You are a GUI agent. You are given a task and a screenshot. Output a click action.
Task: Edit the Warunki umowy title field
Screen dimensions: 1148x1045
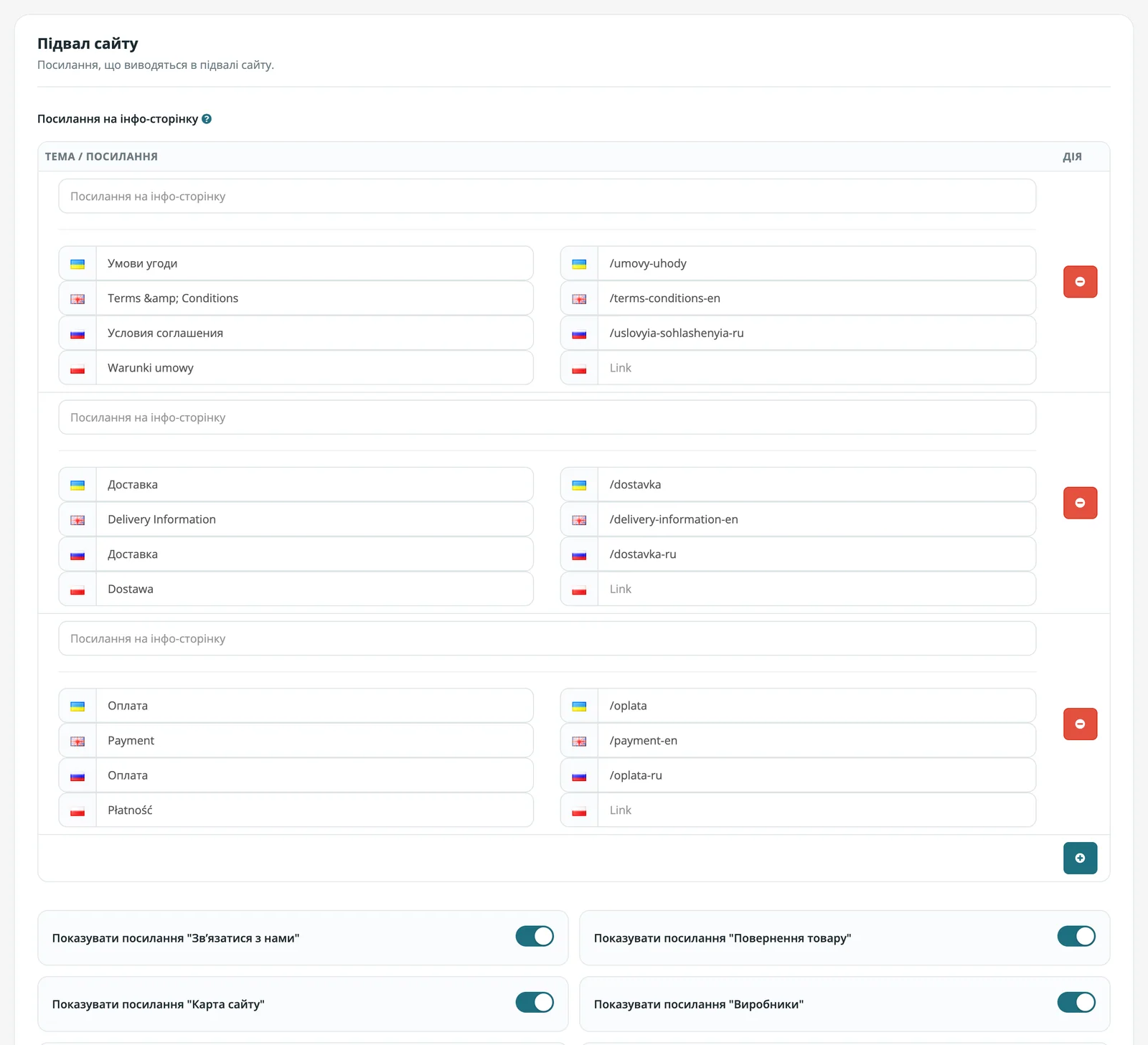coord(314,368)
